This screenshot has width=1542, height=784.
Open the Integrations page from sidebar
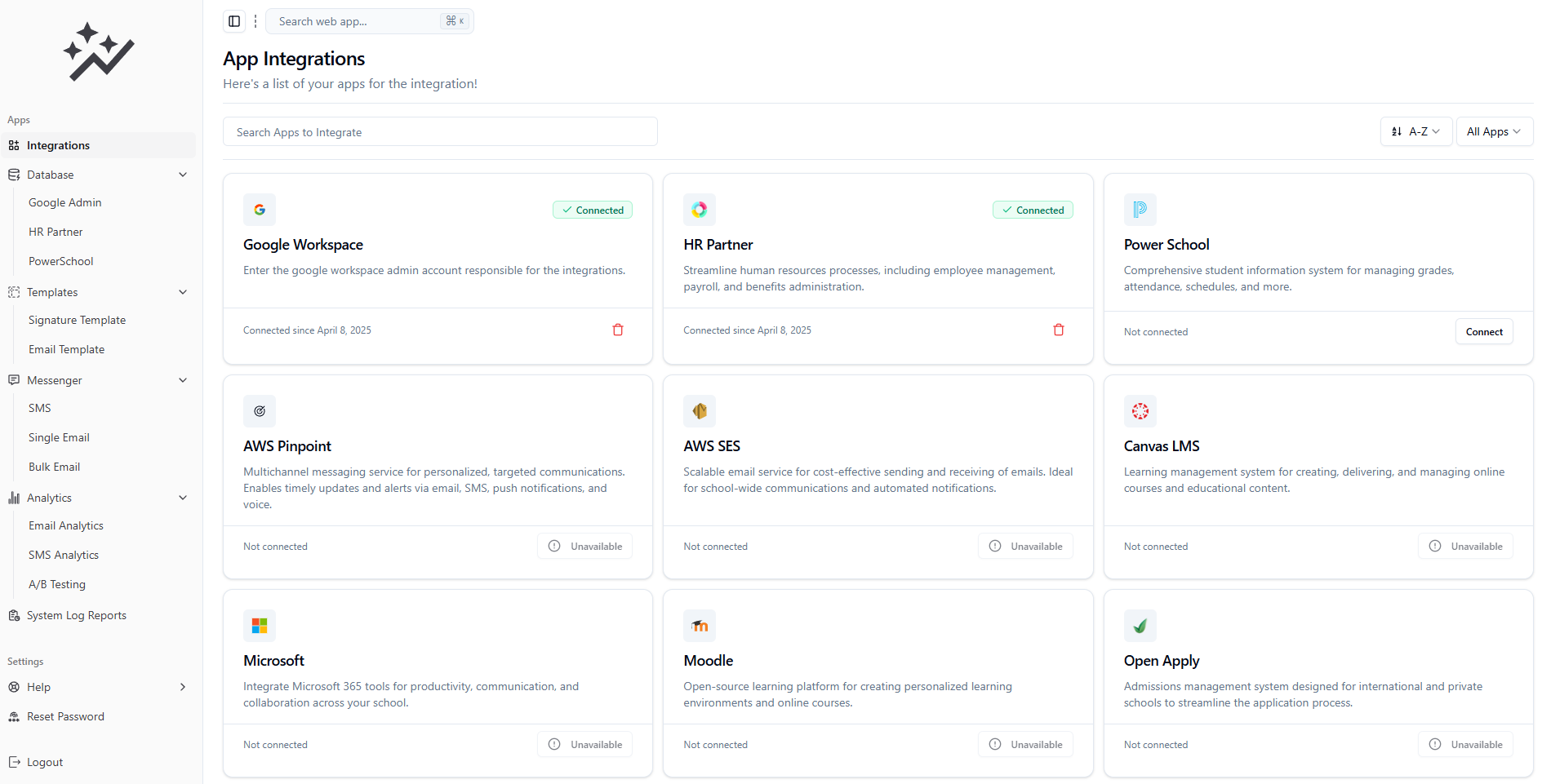point(98,145)
